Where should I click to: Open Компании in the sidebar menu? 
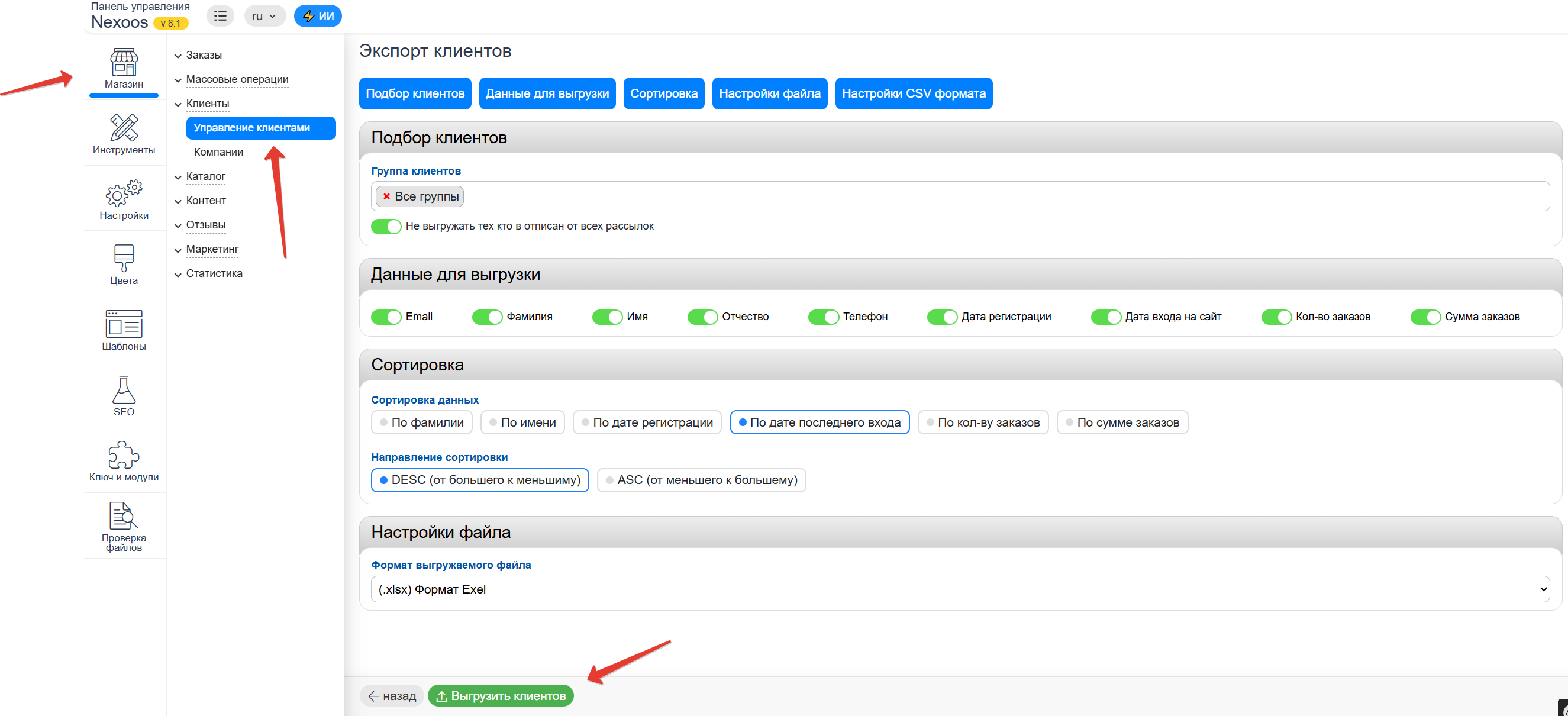click(x=218, y=152)
